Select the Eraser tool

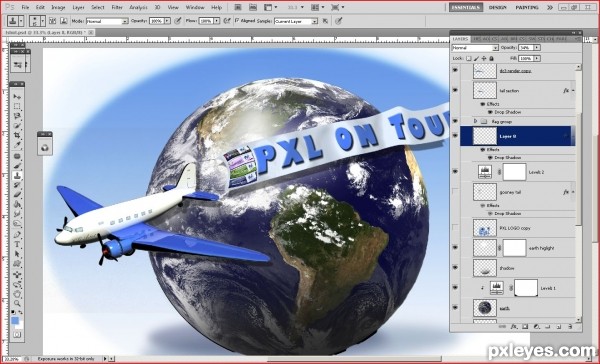[x=17, y=195]
